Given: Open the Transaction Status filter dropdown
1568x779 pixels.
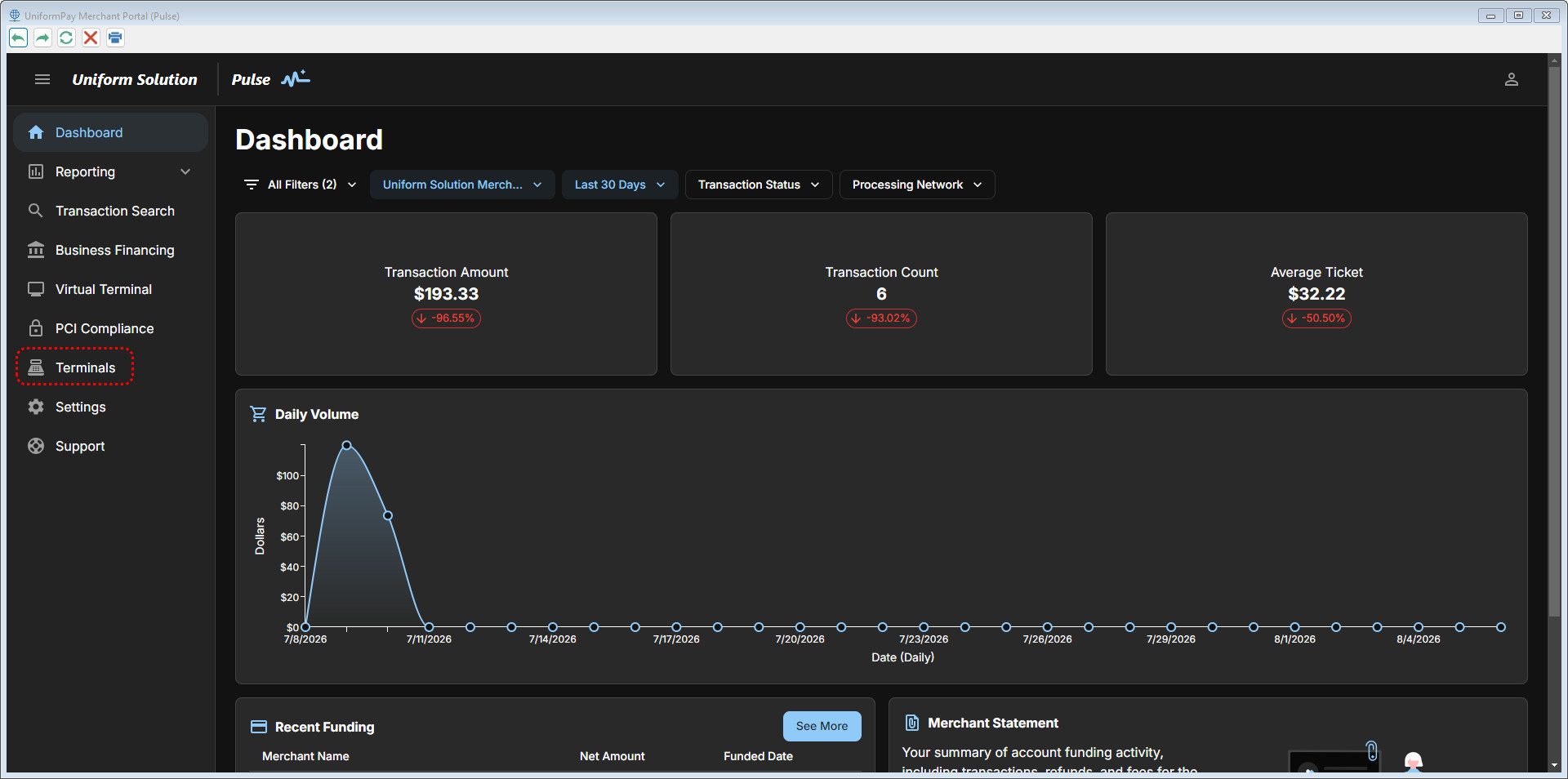Looking at the screenshot, I should click(x=759, y=185).
